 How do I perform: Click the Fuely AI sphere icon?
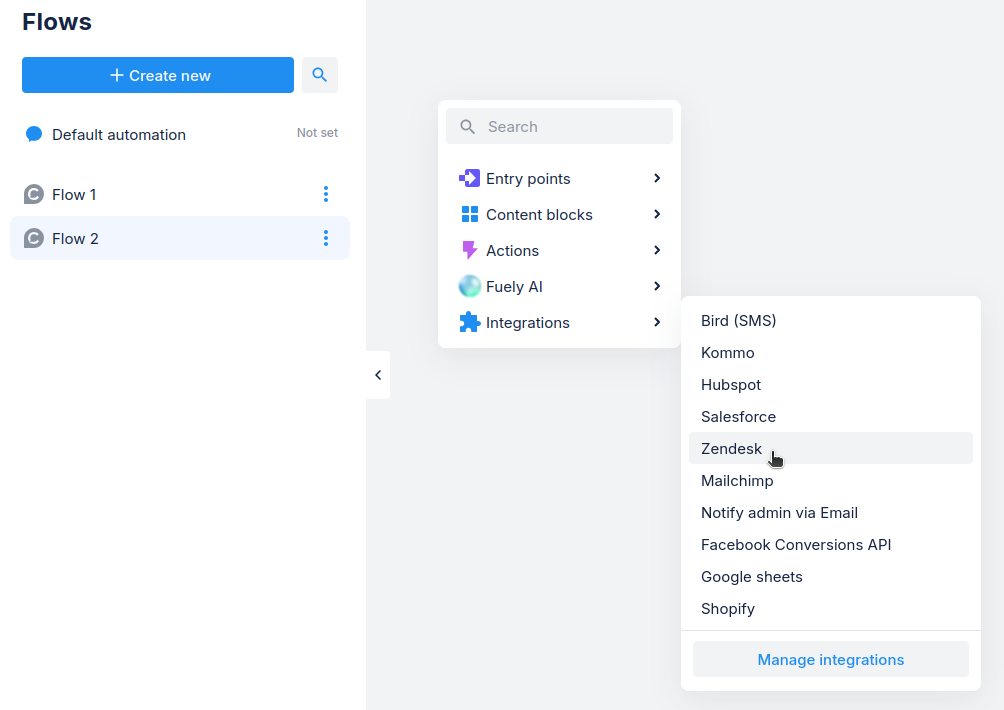coord(469,286)
